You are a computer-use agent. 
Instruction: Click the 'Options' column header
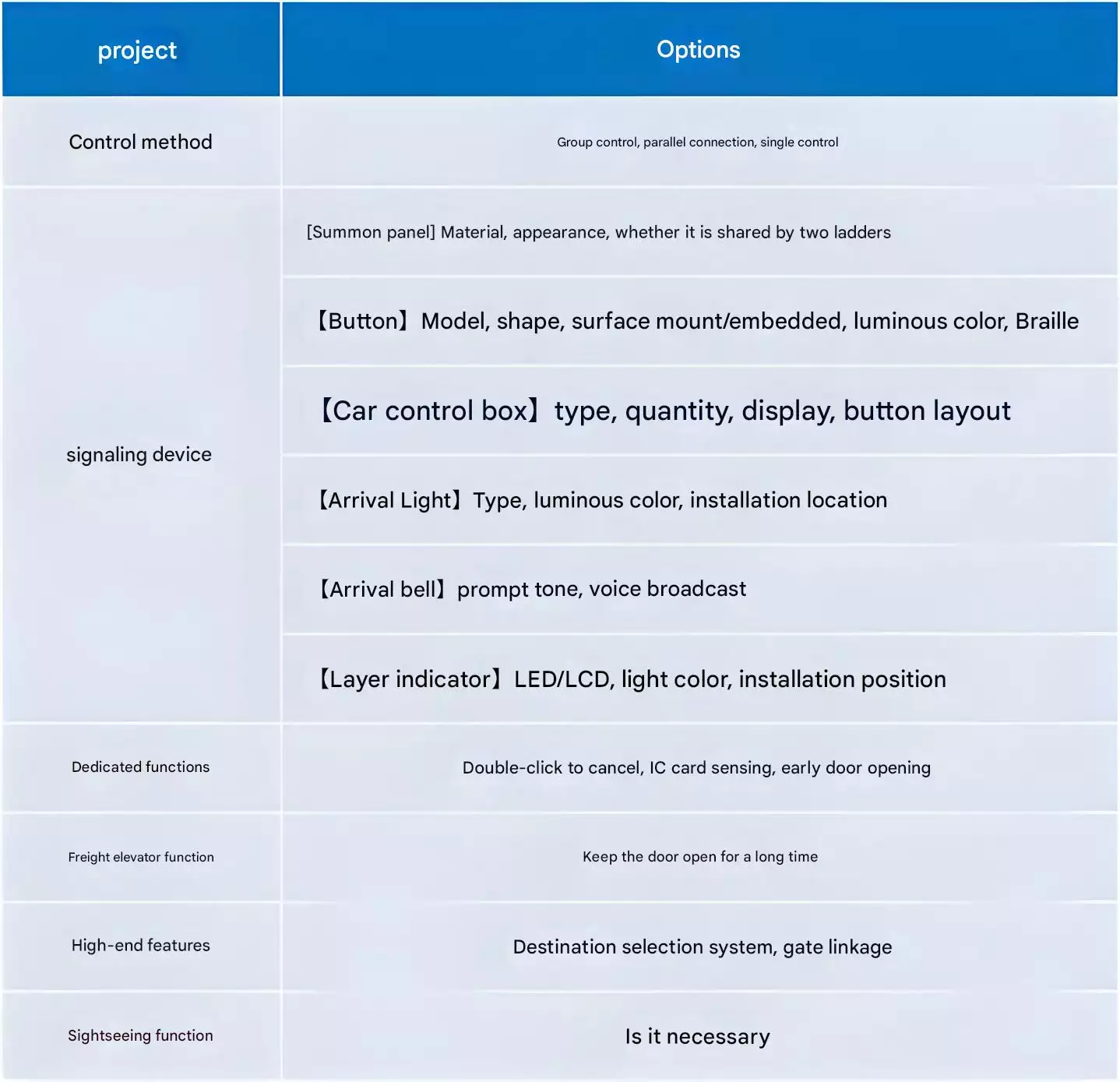(699, 50)
